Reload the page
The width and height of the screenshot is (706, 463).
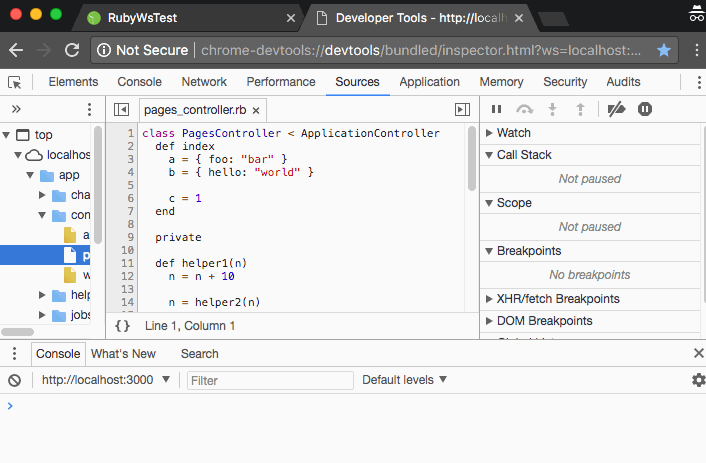pyautogui.click(x=72, y=50)
